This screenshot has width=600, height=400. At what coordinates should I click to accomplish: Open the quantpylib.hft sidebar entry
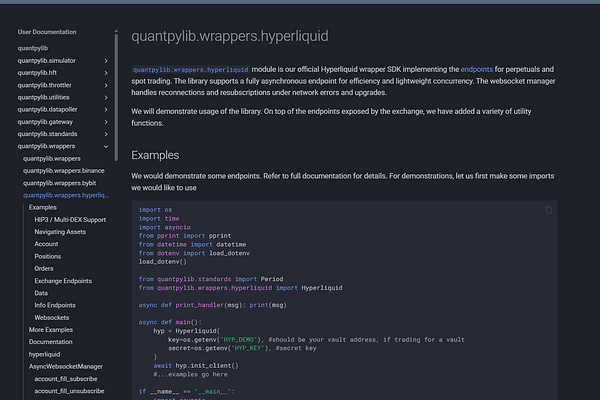37,73
